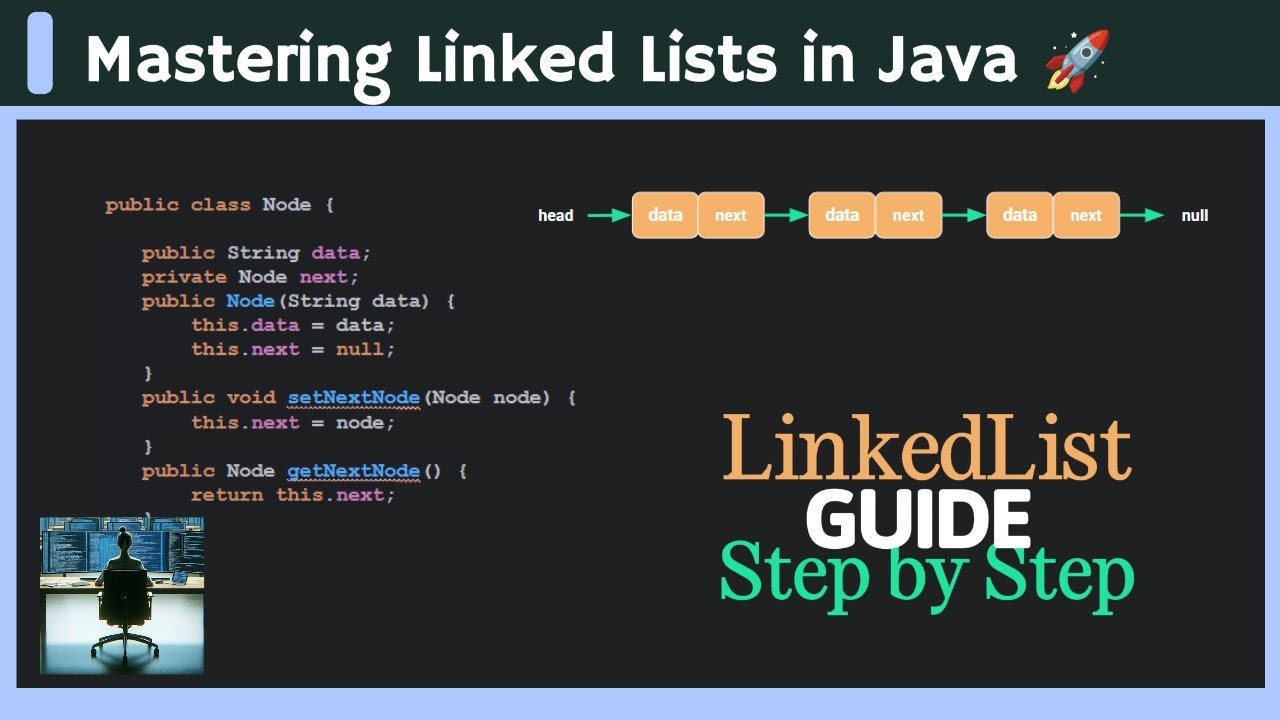Click the 'next' box of the node after head
Screen dimensions: 1280x720
coord(731,215)
